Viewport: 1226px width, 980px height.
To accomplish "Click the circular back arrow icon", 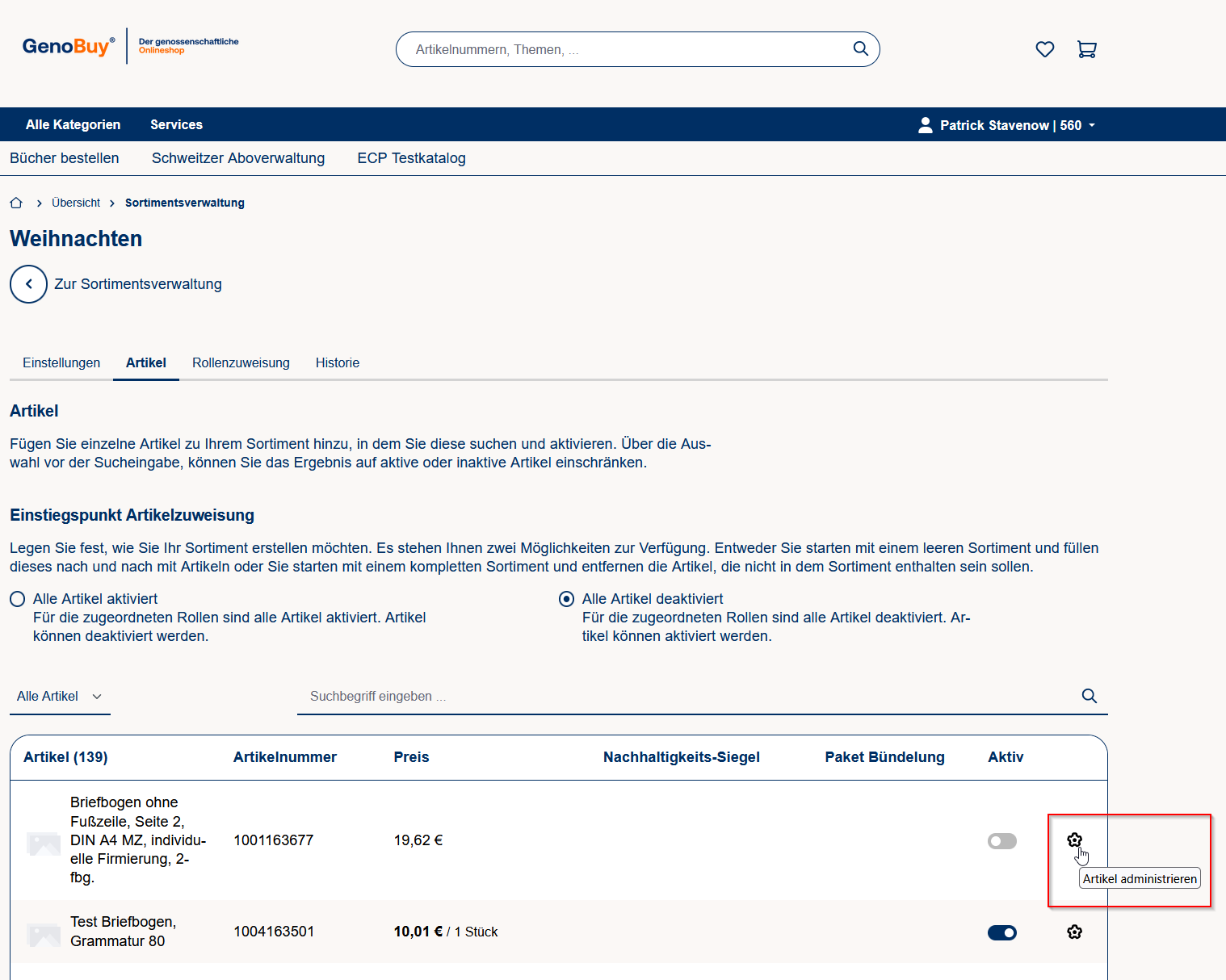I will 28,284.
